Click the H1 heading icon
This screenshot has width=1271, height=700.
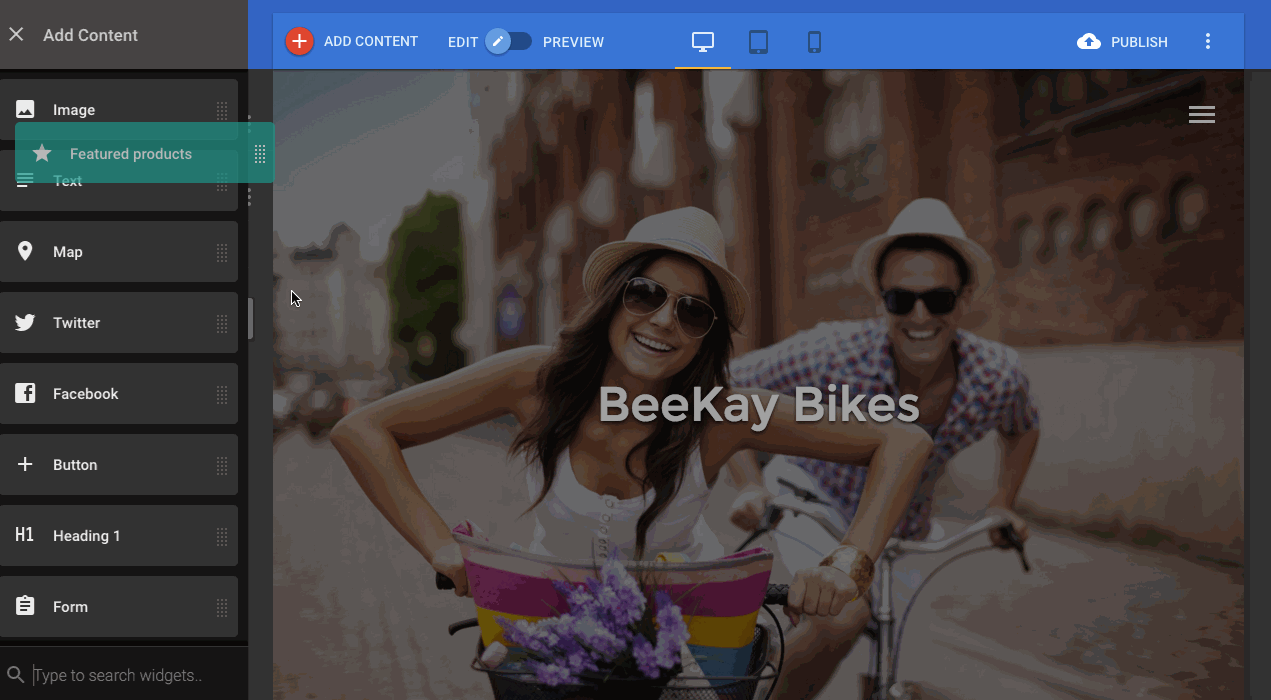(x=25, y=535)
